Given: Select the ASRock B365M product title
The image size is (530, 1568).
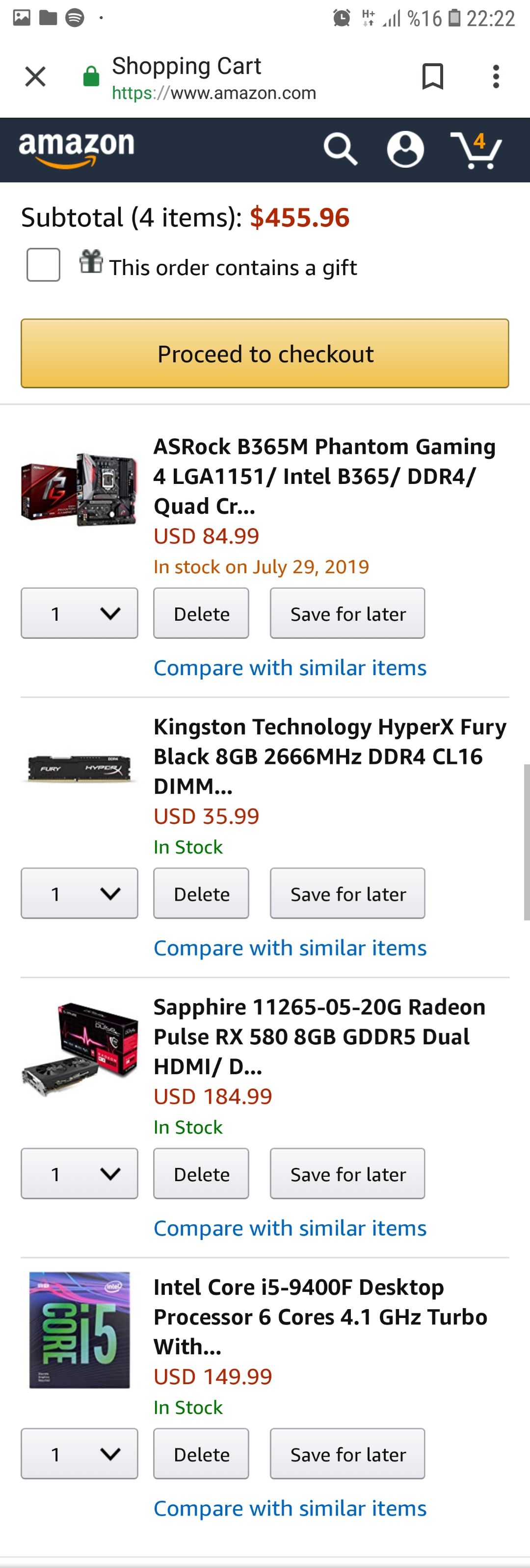Looking at the screenshot, I should tap(324, 476).
